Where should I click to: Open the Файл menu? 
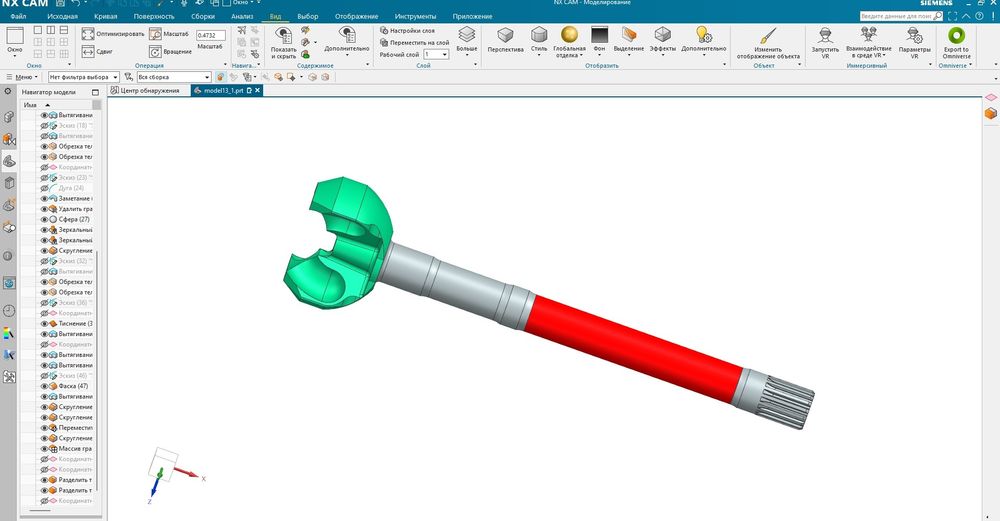click(18, 17)
